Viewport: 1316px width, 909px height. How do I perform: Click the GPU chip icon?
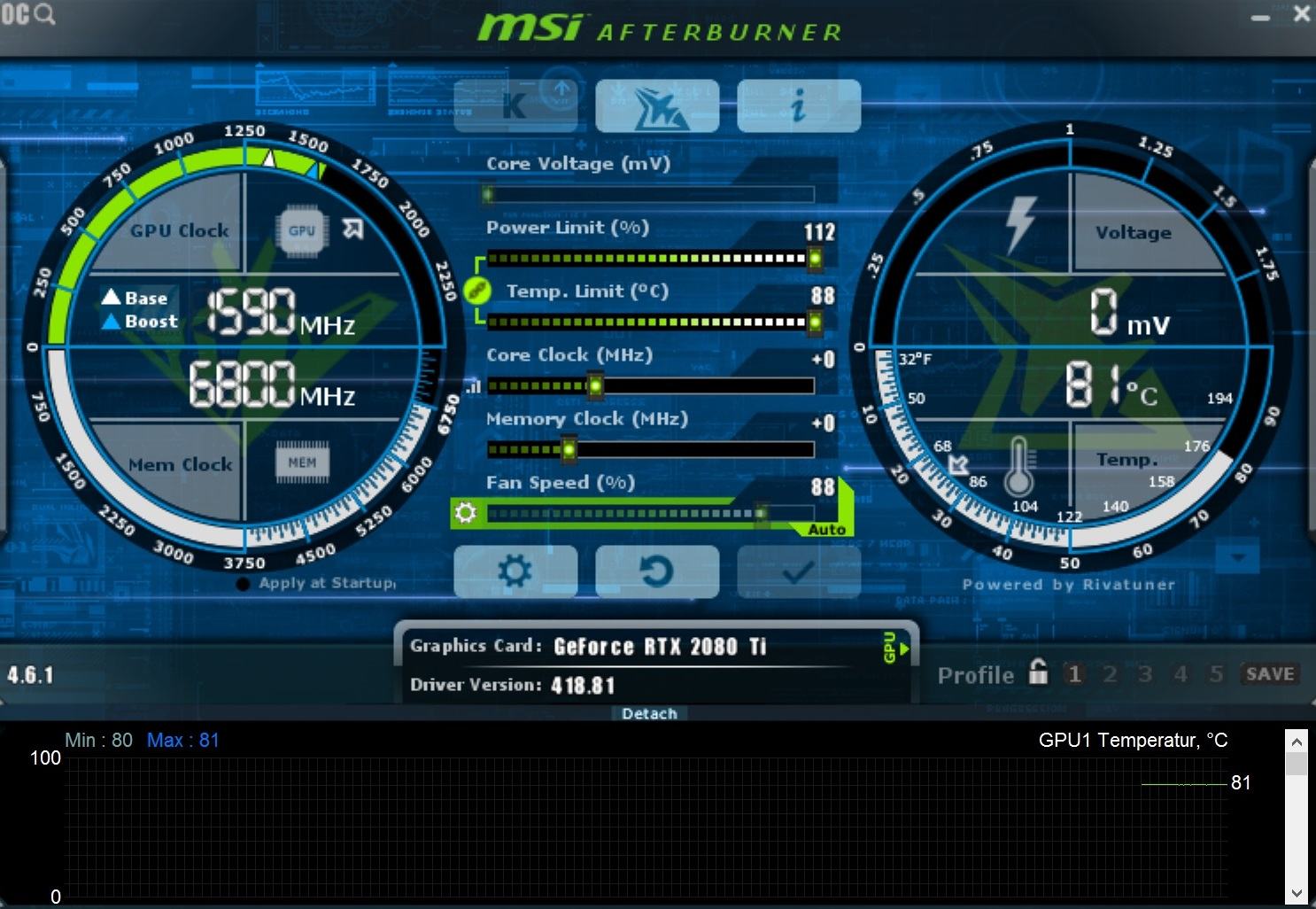click(x=302, y=230)
